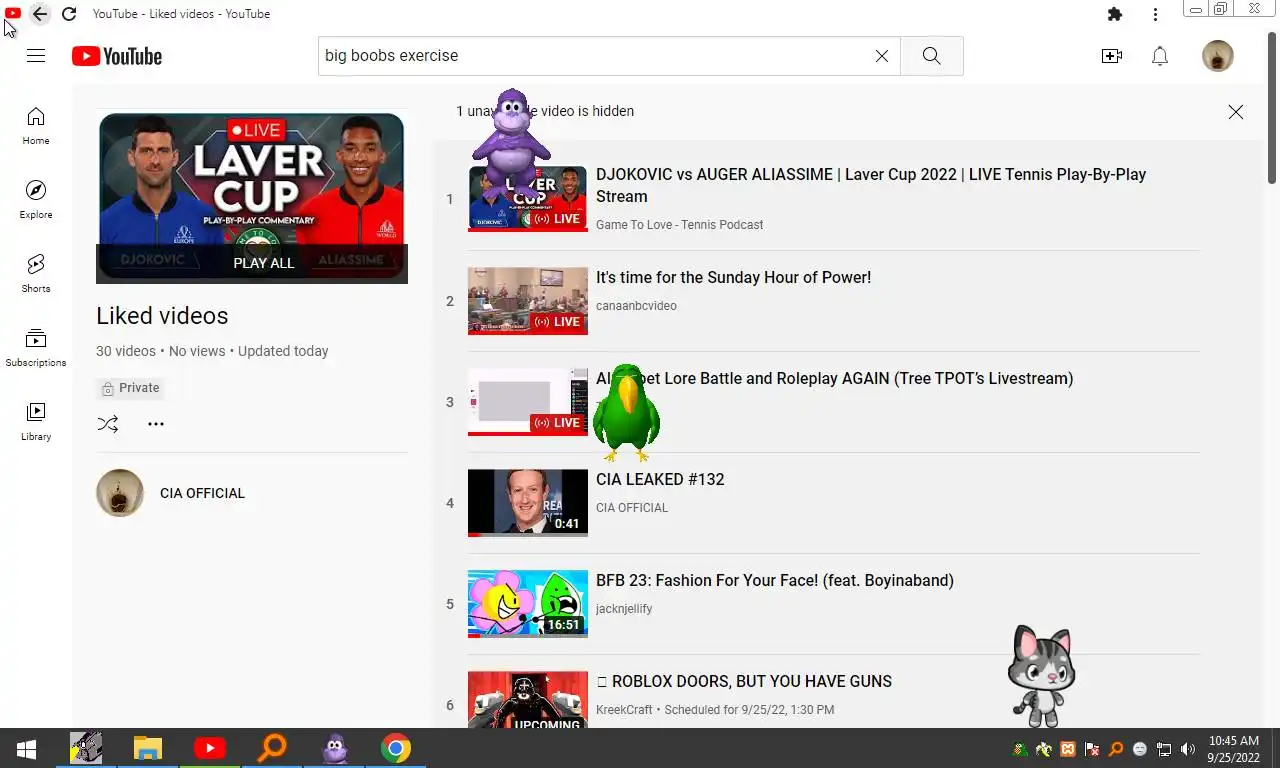Open BFB 23: Fashion For Your Face title
Screen dimensions: 1280x768
775,580
